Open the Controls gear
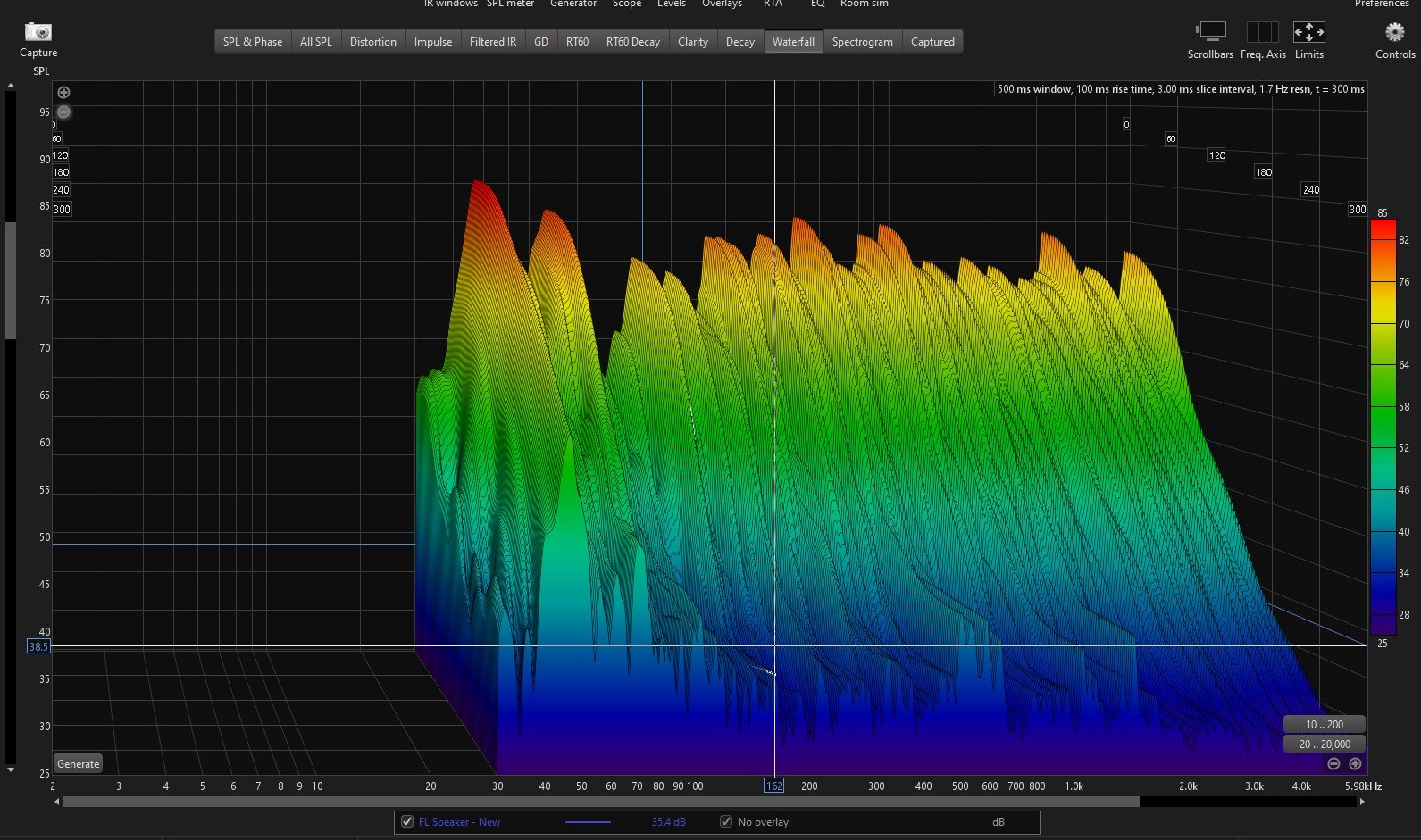 click(1394, 32)
